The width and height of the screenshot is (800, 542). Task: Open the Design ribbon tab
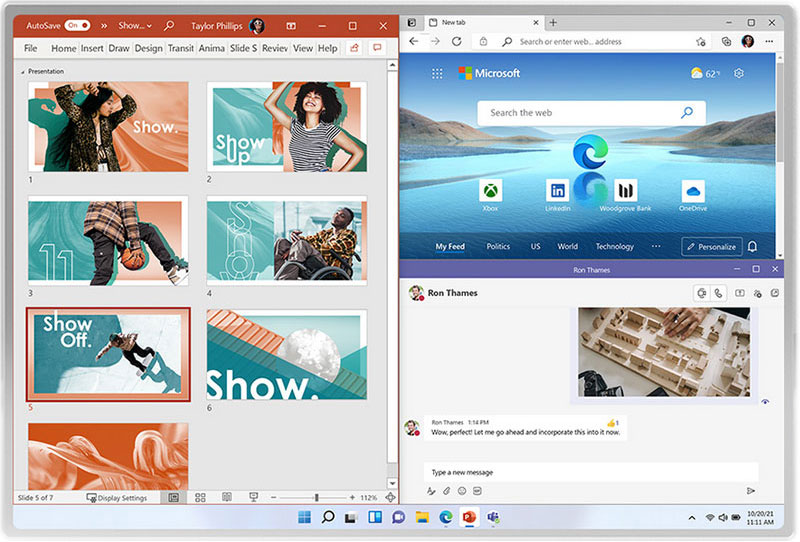click(x=148, y=48)
